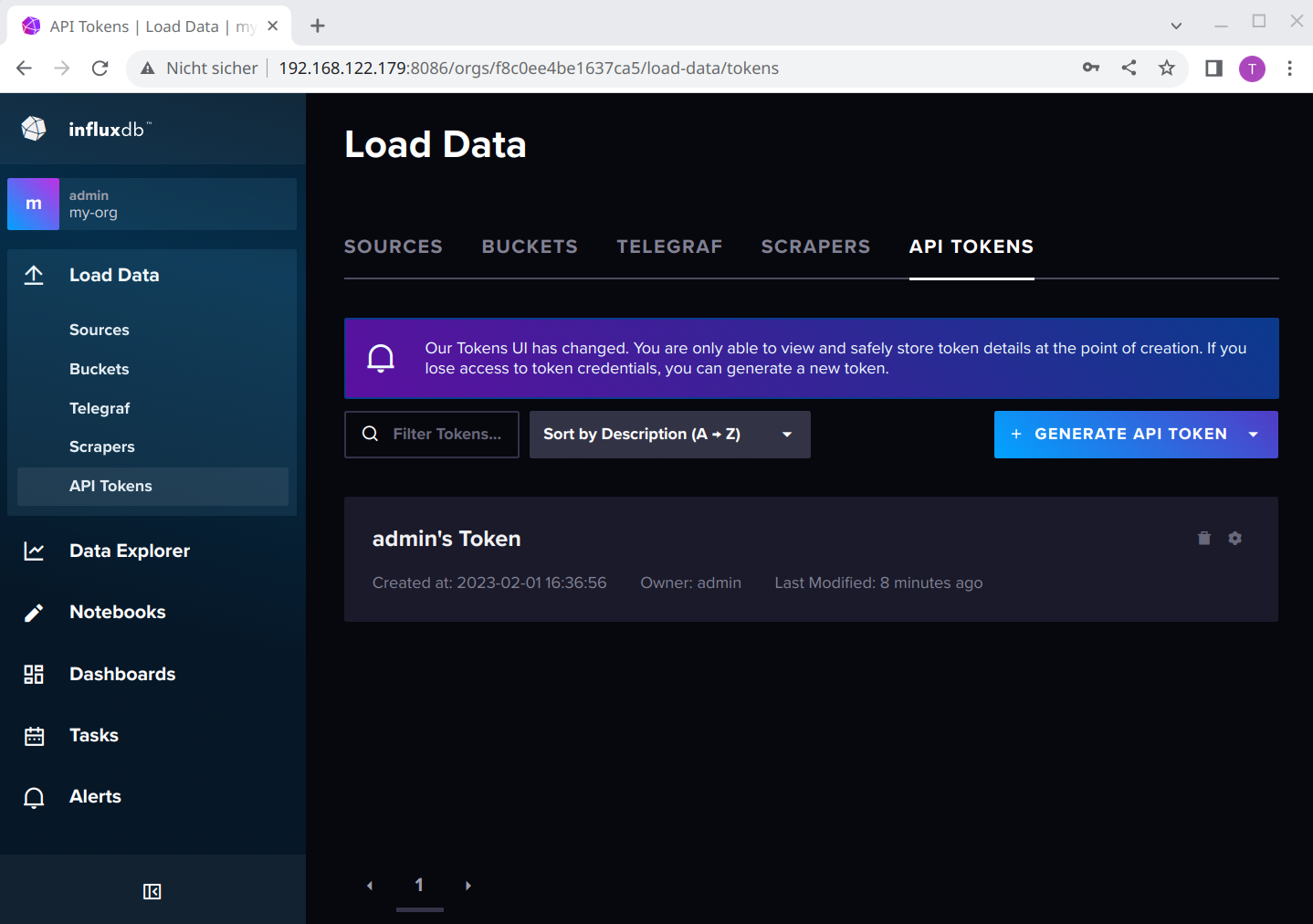Click admin my-org account selector
This screenshot has width=1313, height=924.
(x=152, y=204)
